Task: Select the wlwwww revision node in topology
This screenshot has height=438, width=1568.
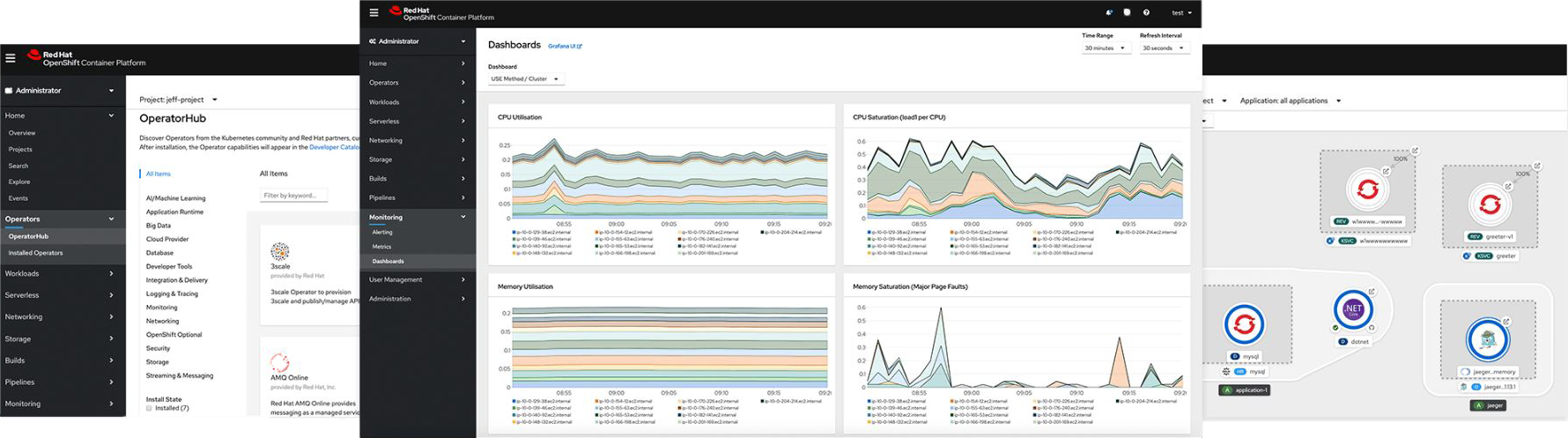Action: [x=1367, y=189]
